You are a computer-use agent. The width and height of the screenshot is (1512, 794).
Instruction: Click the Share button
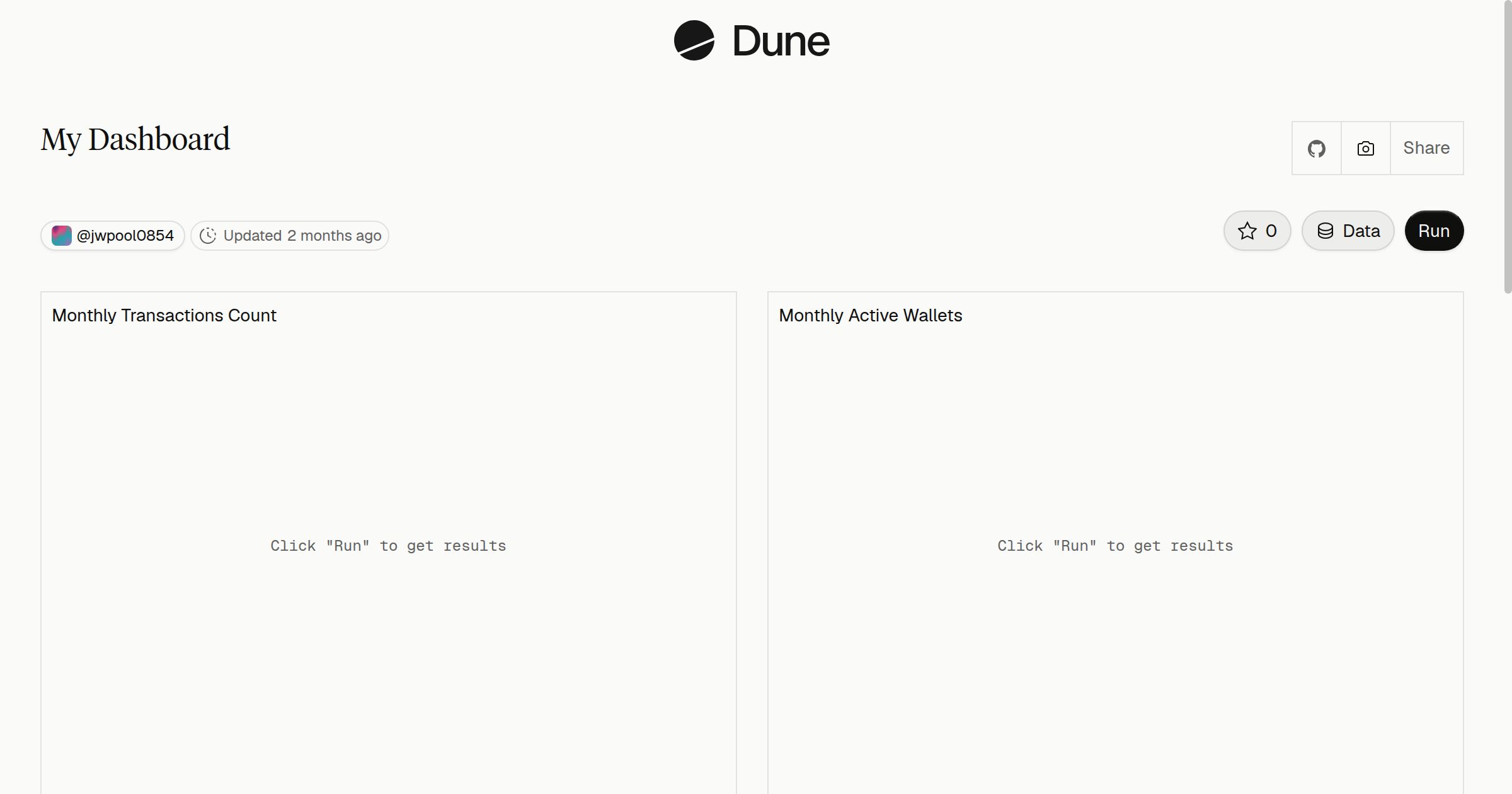[x=1426, y=148]
